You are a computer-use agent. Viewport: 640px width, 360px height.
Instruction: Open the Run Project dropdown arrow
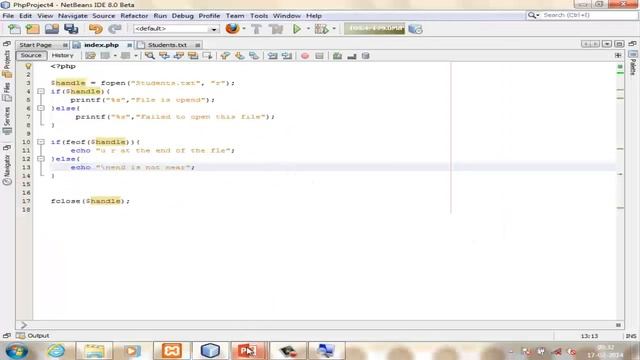308,29
